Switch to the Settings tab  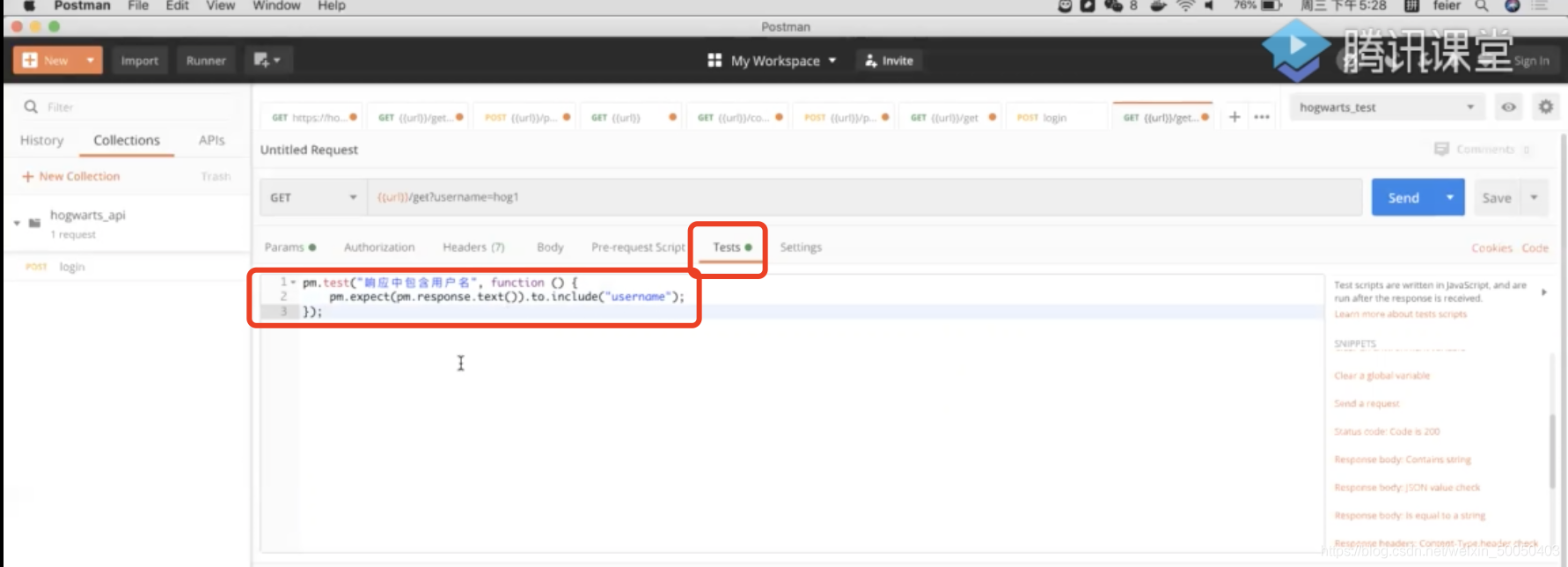click(801, 247)
